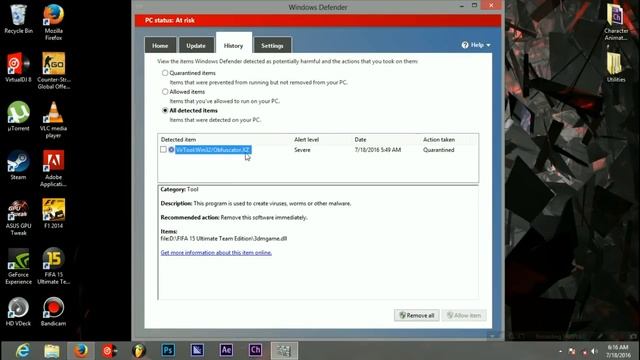Open VLC media player desktop icon

tap(53, 120)
